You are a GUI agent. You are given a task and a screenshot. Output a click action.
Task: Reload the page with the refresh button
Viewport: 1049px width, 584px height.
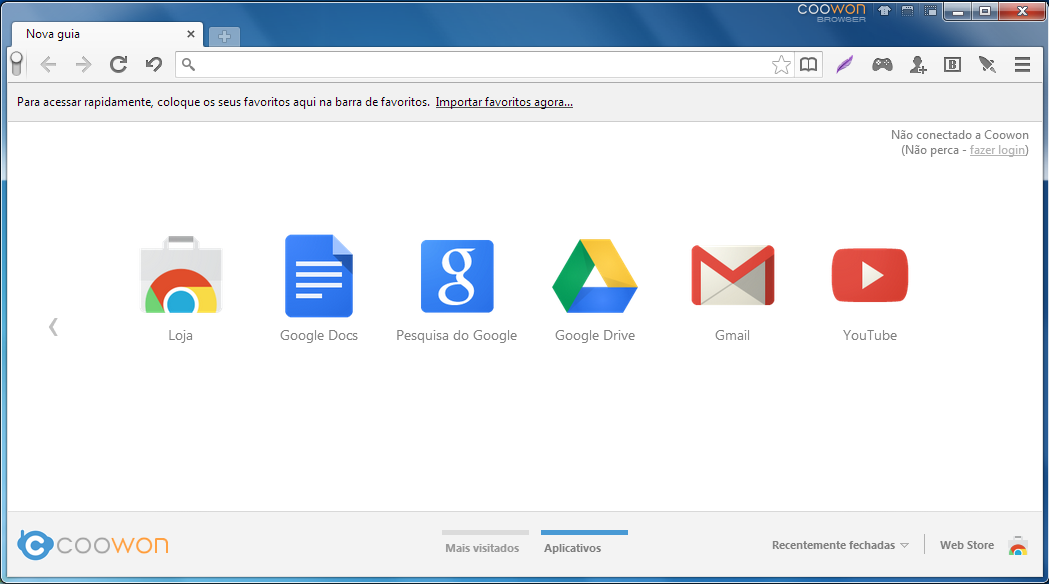click(118, 65)
